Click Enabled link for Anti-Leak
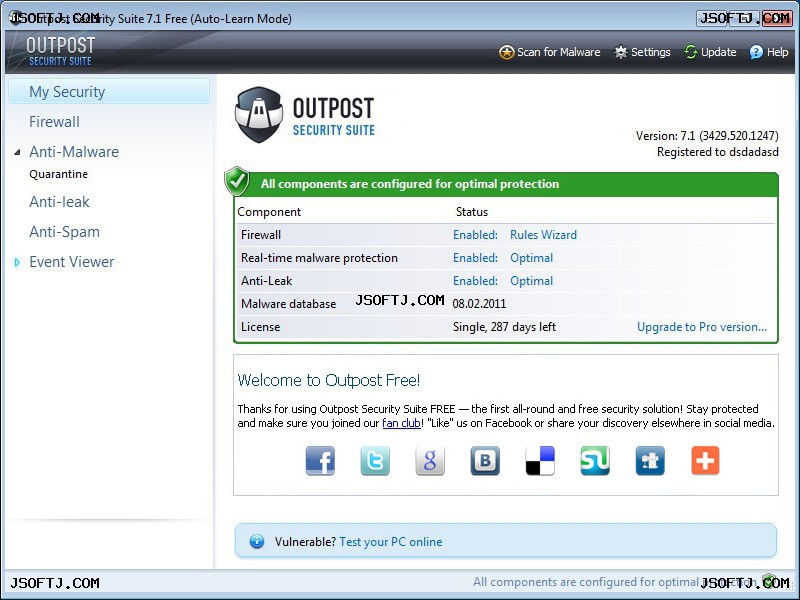 (x=476, y=281)
